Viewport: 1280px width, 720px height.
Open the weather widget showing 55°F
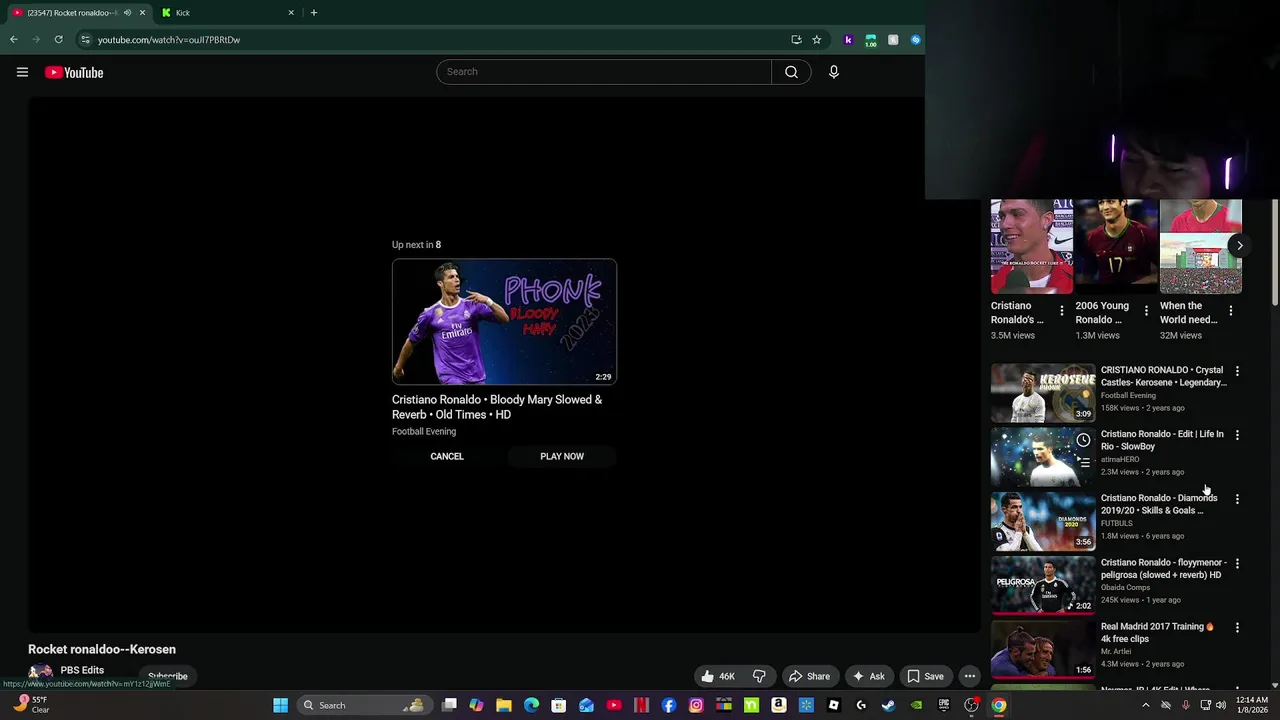[x=30, y=705]
